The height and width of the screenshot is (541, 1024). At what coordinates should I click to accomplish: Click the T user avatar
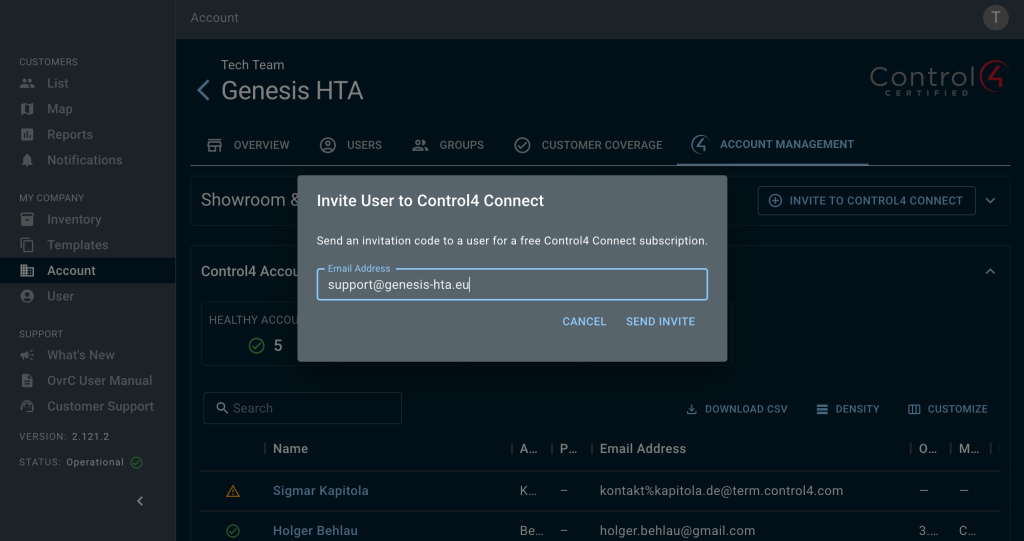[x=995, y=18]
